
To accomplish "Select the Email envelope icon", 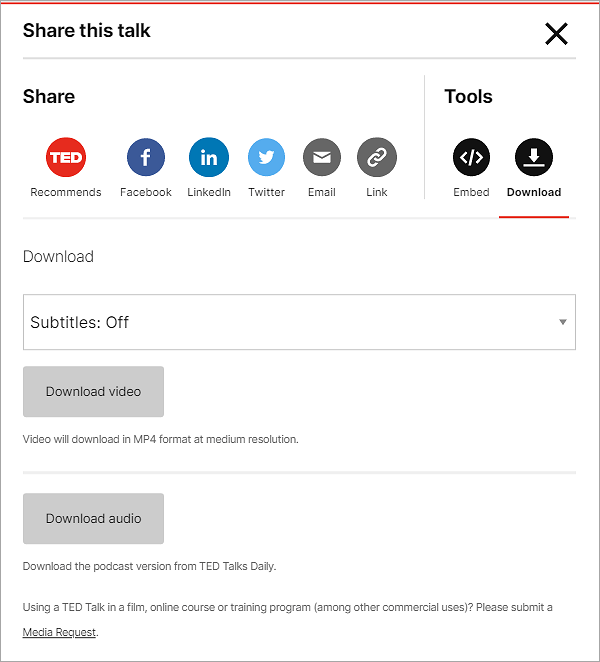I will tap(322, 157).
